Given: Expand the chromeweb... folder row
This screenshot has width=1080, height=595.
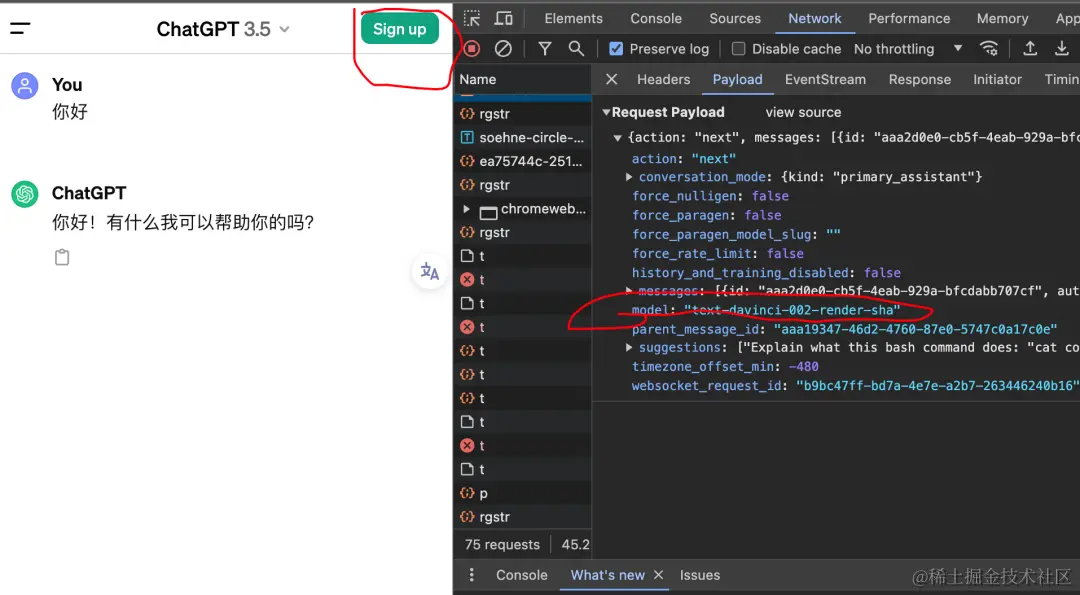Looking at the screenshot, I should click(x=466, y=209).
